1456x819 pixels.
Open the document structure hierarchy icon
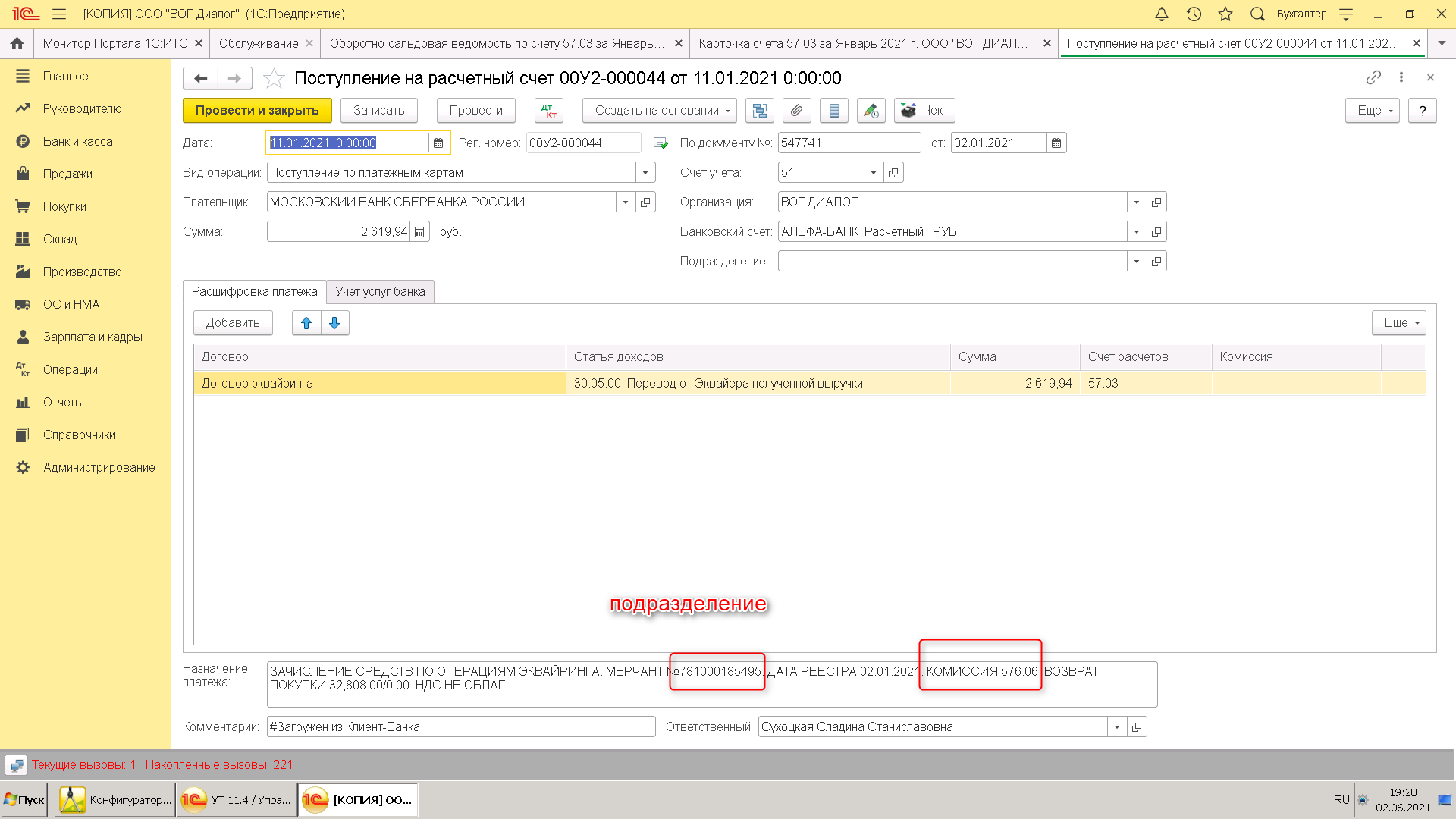[x=759, y=111]
